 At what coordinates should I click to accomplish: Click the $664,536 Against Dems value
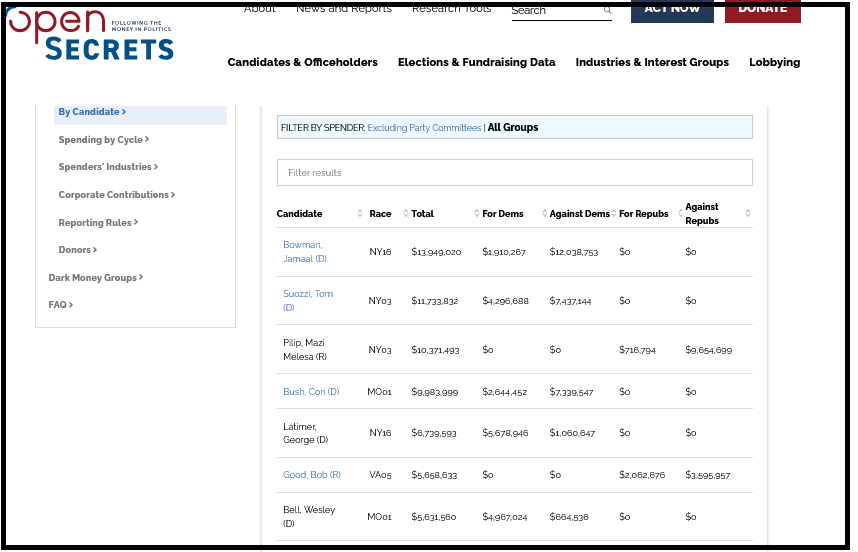coord(569,516)
